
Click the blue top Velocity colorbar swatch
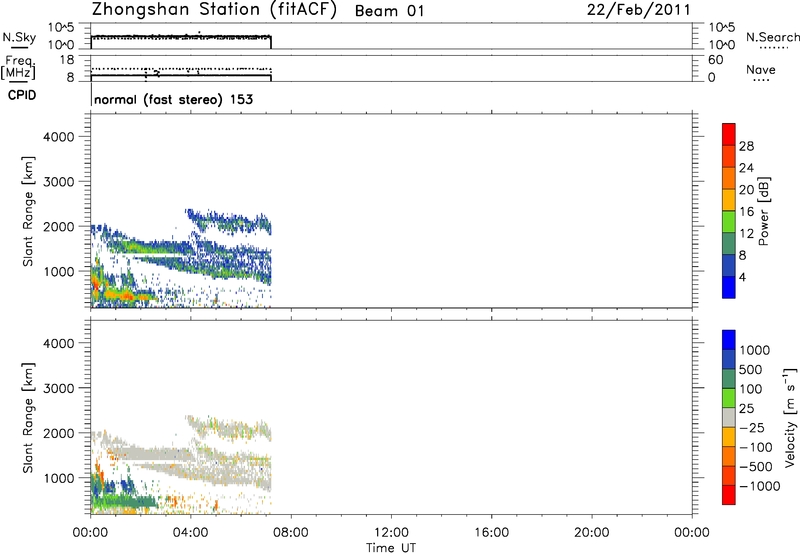click(729, 340)
